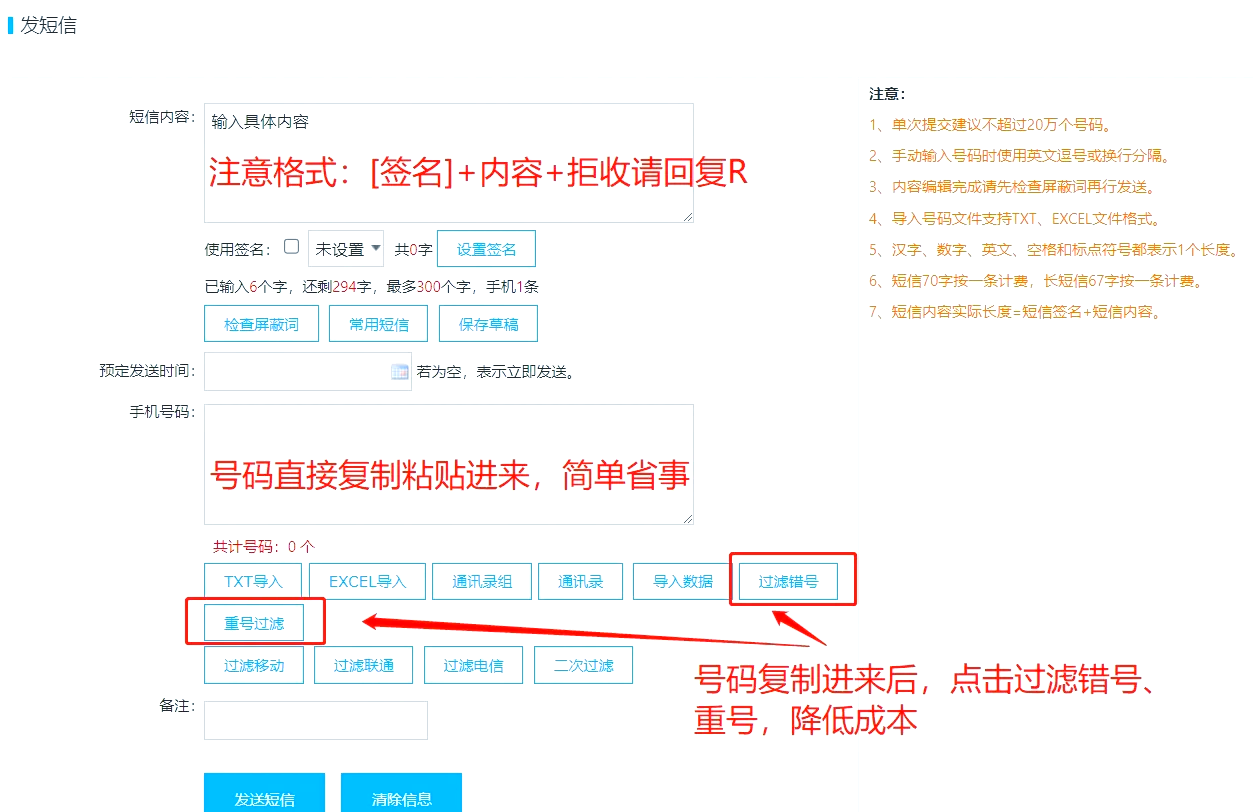Click the 设置签名 button
Viewport: 1253px width, 812px height.
click(x=486, y=249)
